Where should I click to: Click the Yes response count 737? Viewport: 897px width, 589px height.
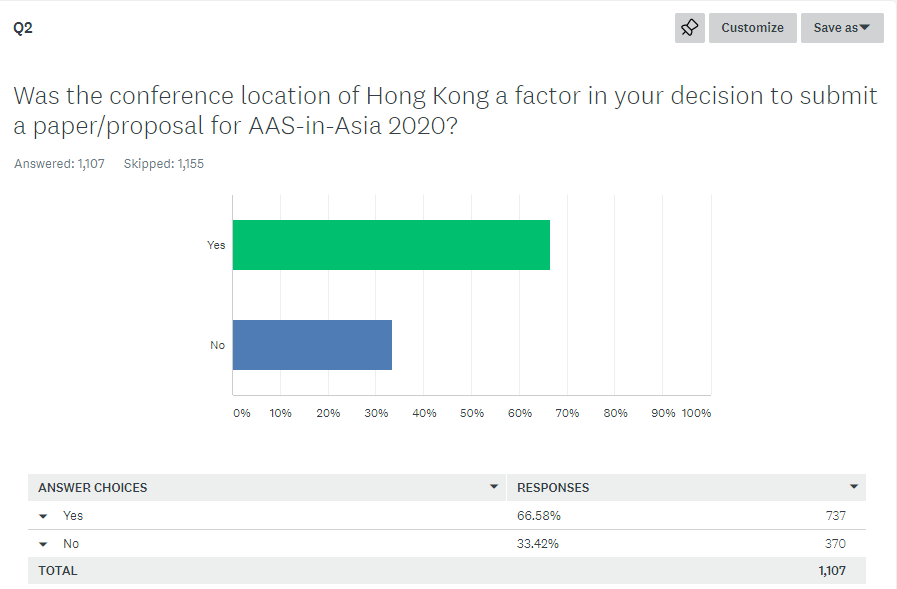(x=835, y=516)
